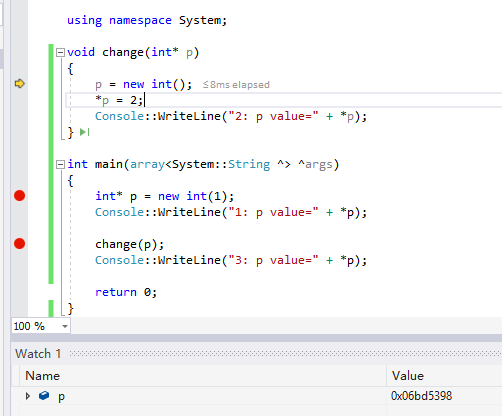Click the '"3: p value="' WriteLine statement
Viewport: 502px width, 416px height.
tap(231, 260)
